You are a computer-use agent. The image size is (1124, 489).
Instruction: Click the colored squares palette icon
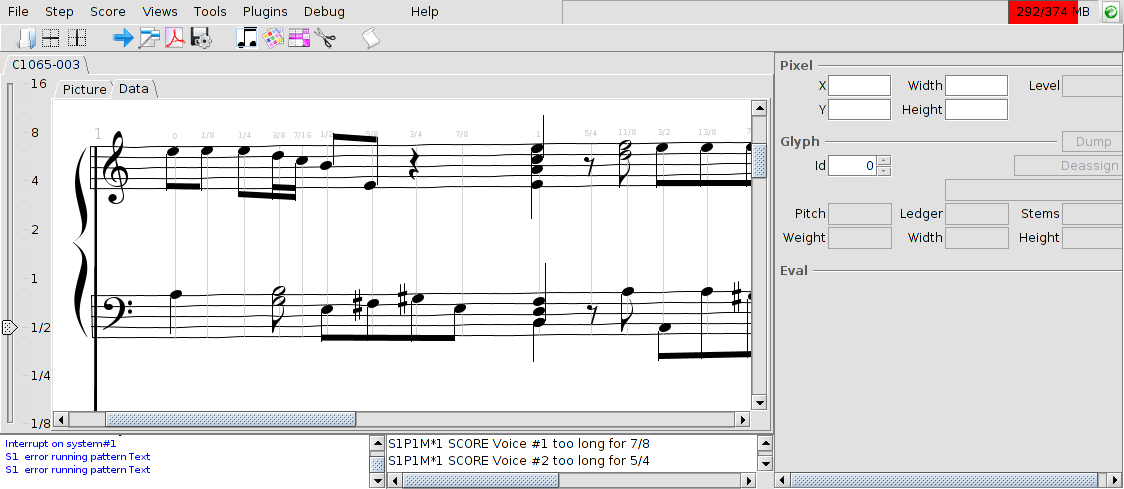(272, 38)
